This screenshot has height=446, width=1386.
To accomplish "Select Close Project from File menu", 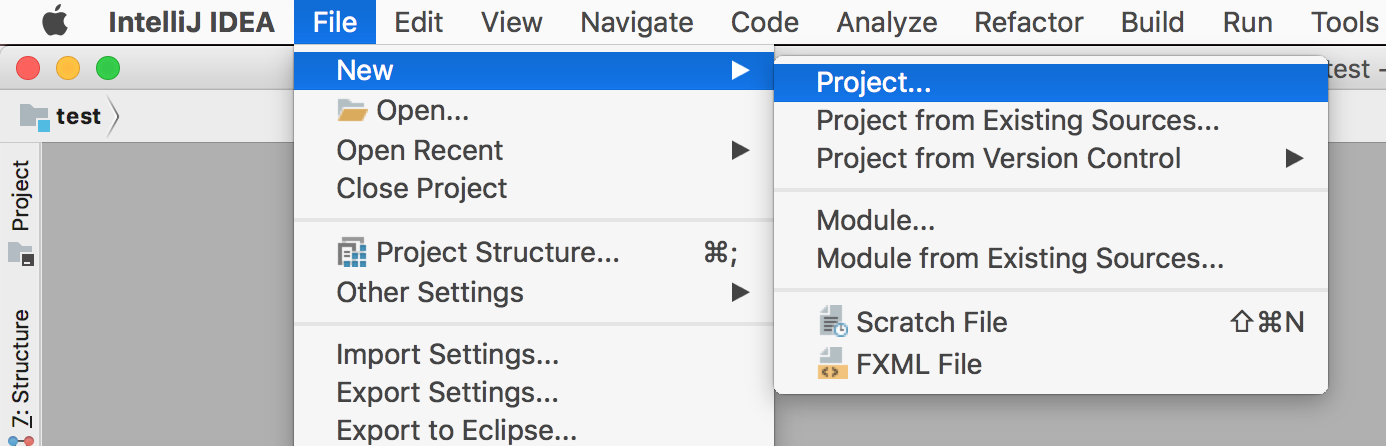I will coord(421,189).
